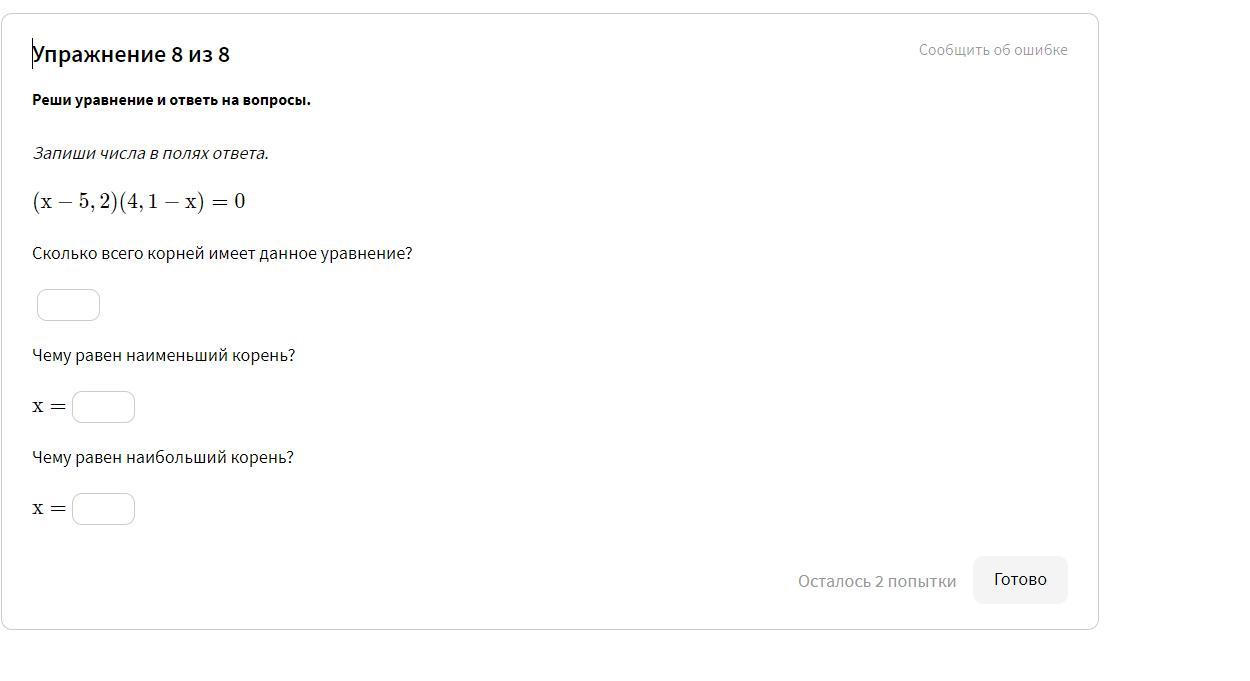
Task: Click the '(x − 5,2)' factor of the equation
Action: pos(75,202)
